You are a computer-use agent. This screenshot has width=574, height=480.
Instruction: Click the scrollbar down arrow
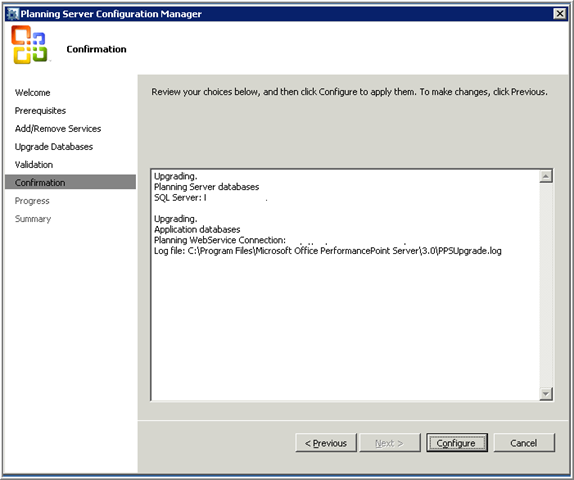pos(546,394)
